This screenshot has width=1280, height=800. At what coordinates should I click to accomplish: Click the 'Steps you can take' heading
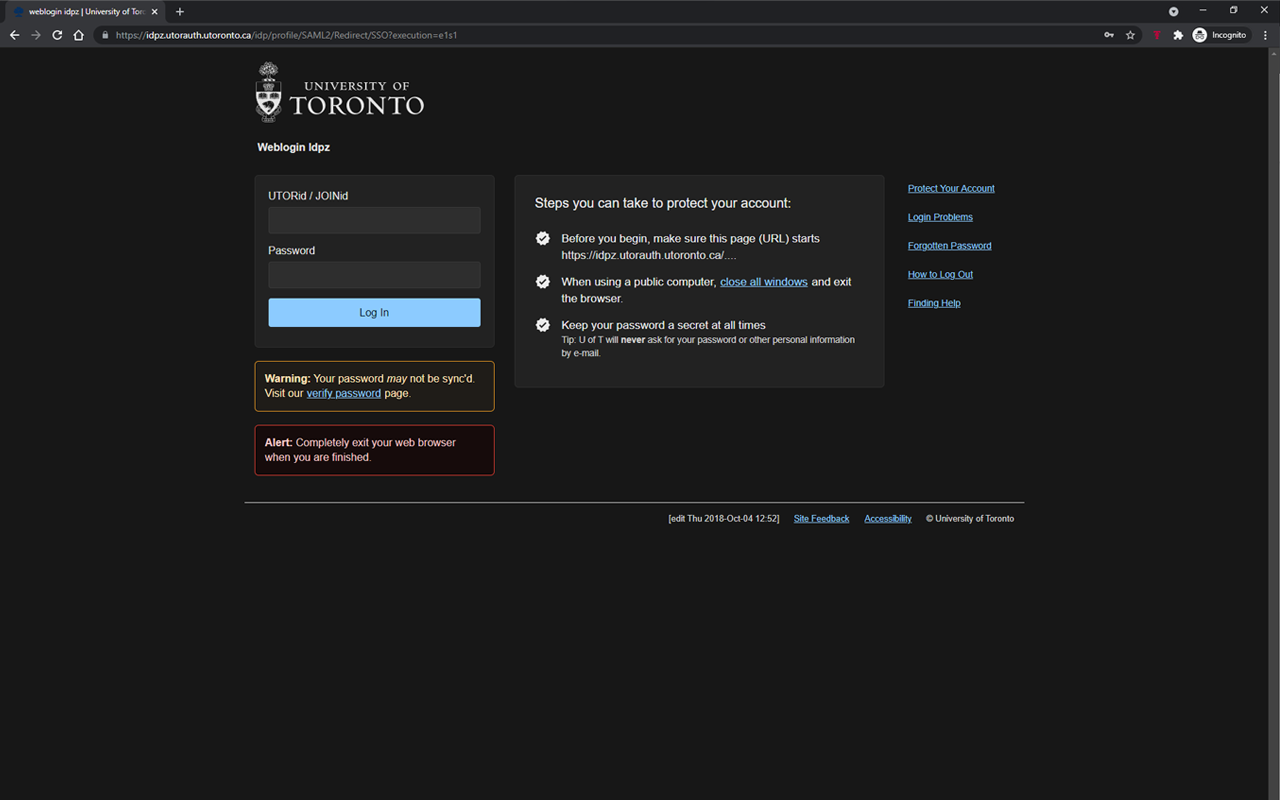click(663, 203)
